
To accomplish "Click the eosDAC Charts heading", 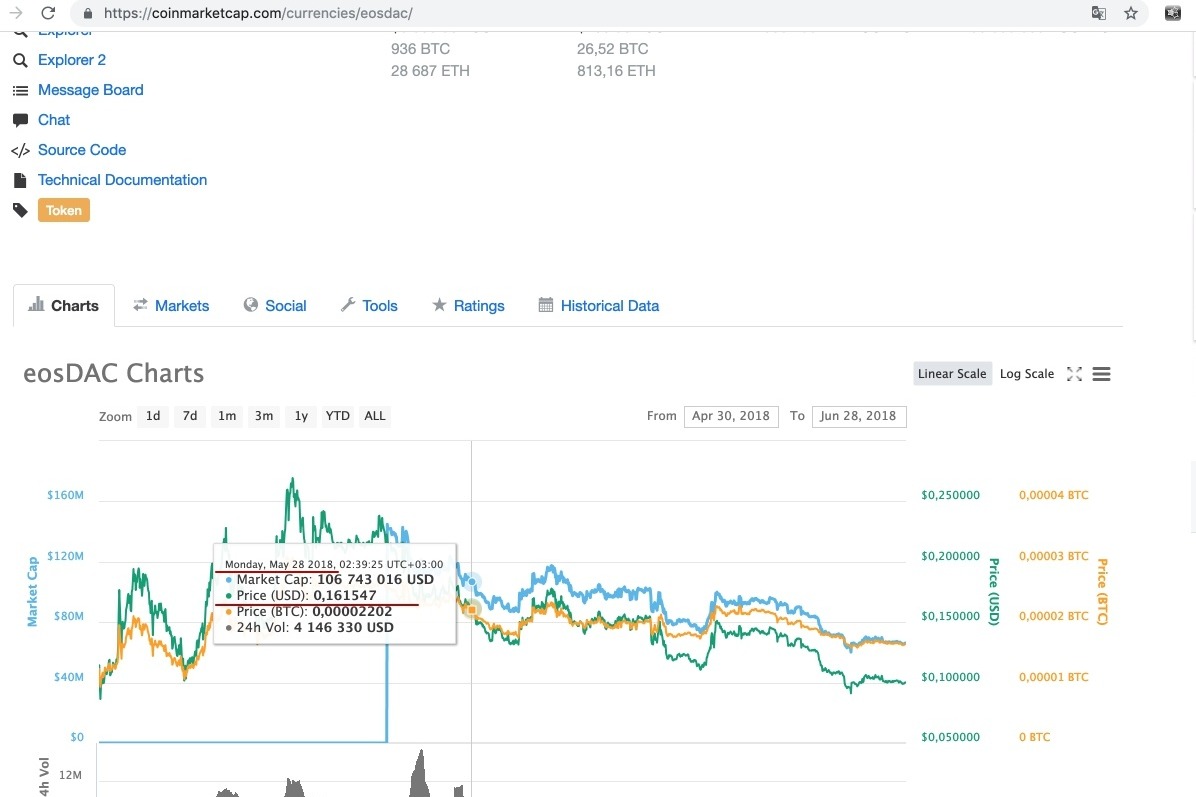I will tap(114, 374).
